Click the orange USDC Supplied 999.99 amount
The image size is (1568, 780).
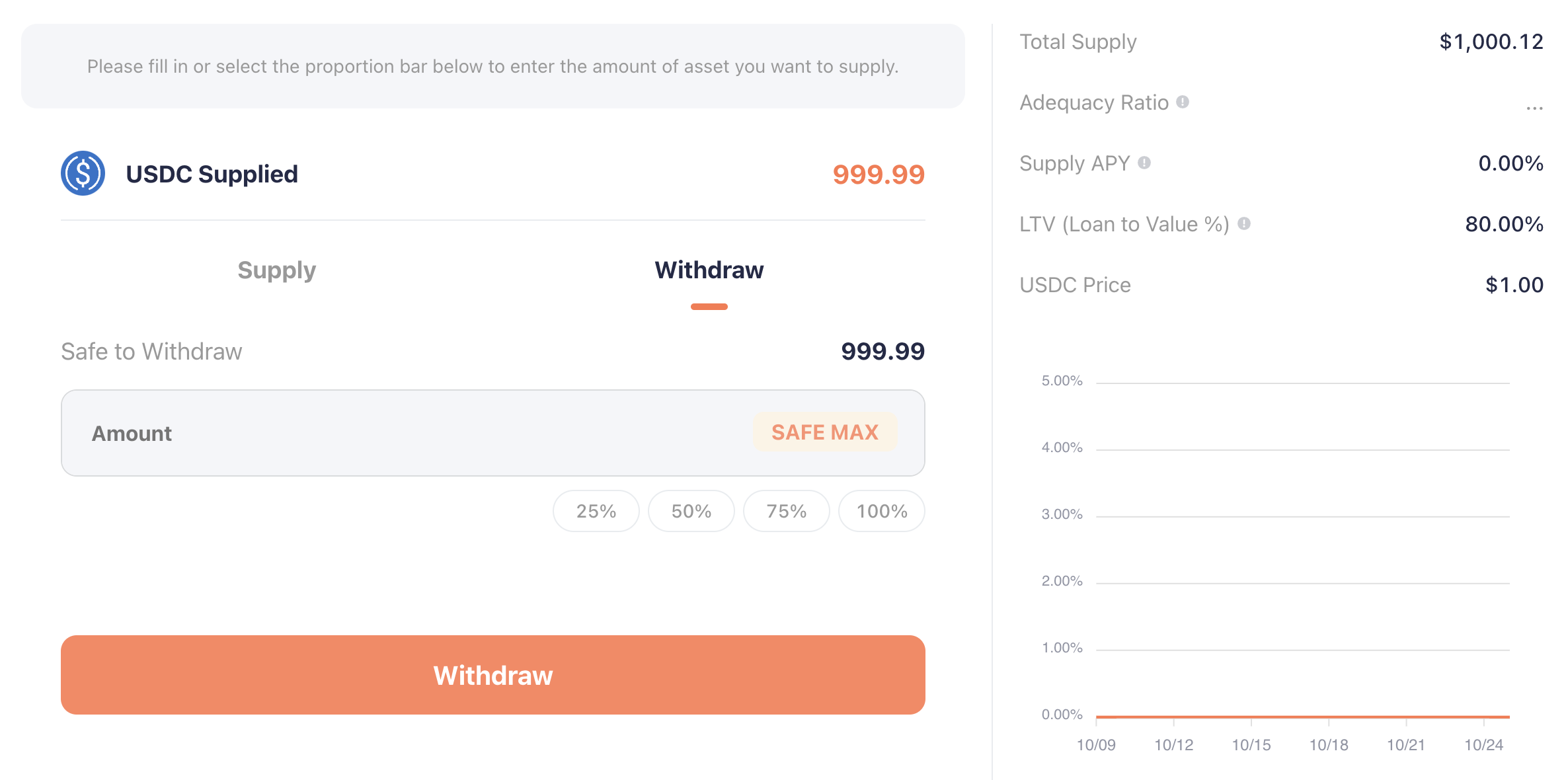[878, 175]
